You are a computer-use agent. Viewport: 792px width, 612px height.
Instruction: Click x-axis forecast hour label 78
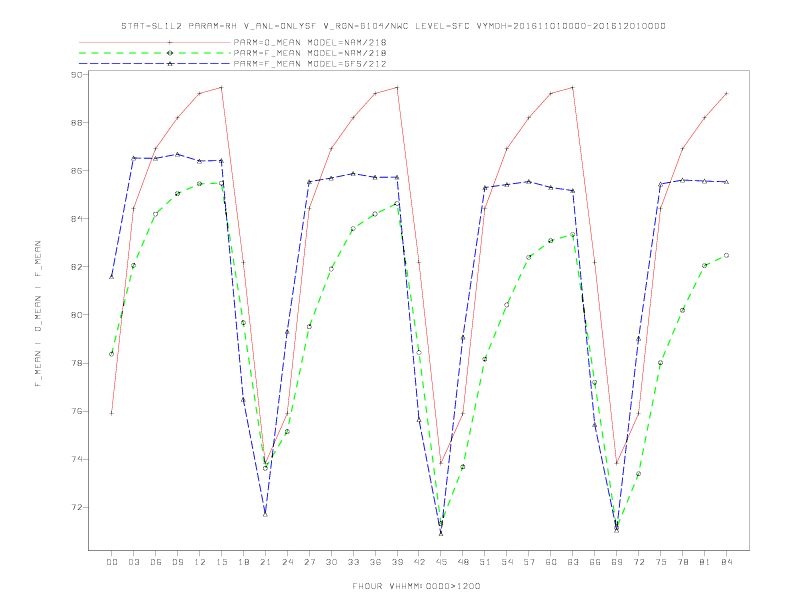point(683,562)
